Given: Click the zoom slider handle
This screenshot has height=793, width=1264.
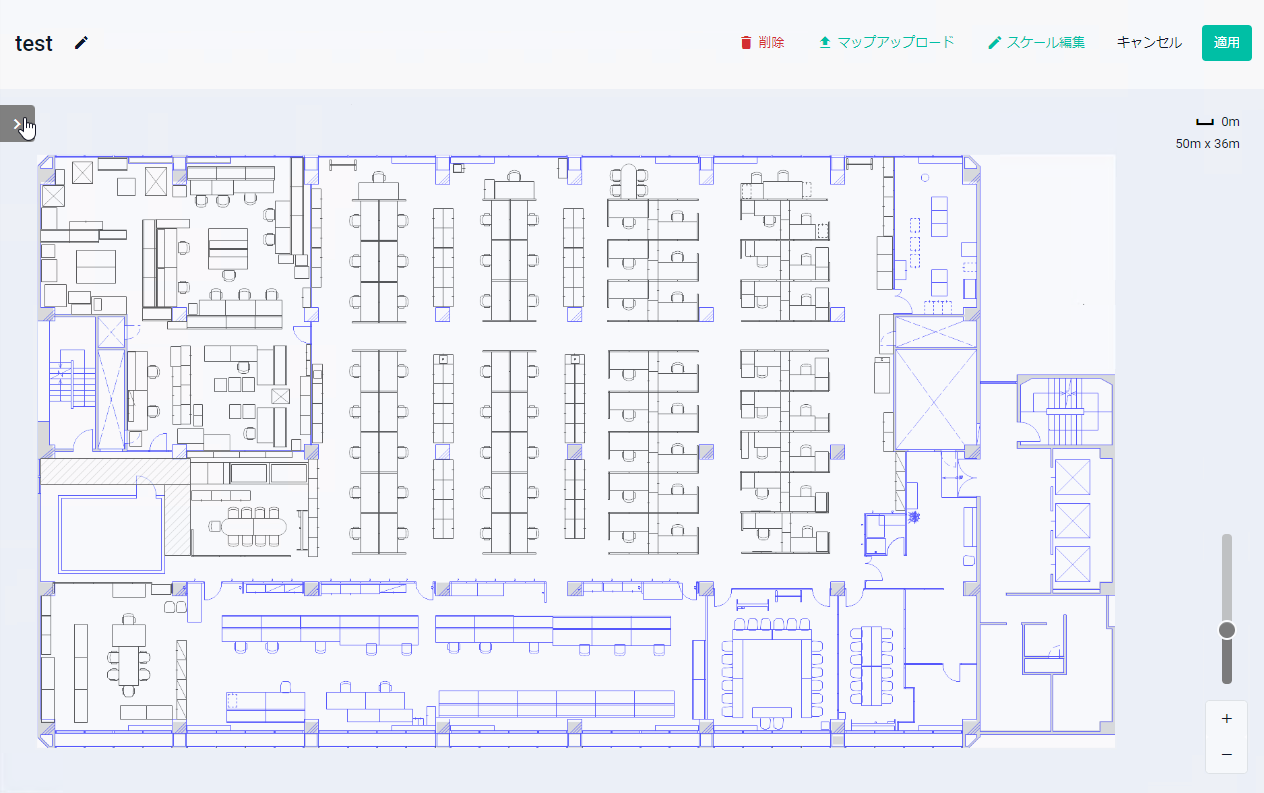Looking at the screenshot, I should coord(1227,630).
